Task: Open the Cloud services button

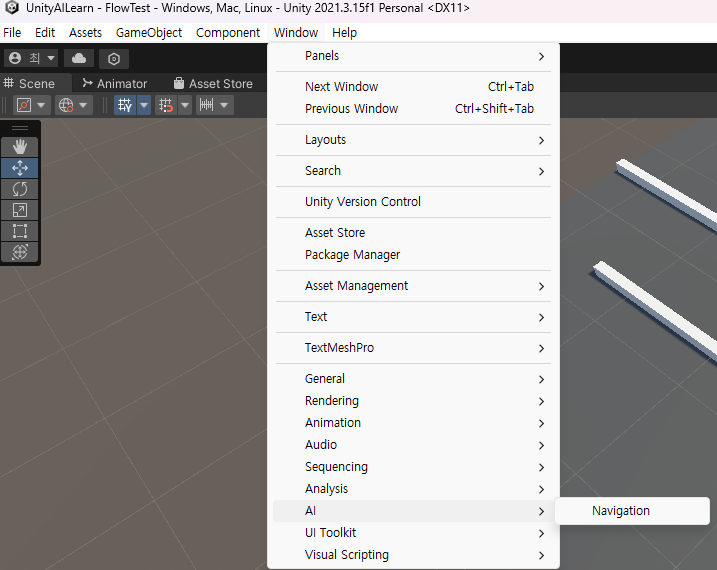Action: click(x=79, y=59)
